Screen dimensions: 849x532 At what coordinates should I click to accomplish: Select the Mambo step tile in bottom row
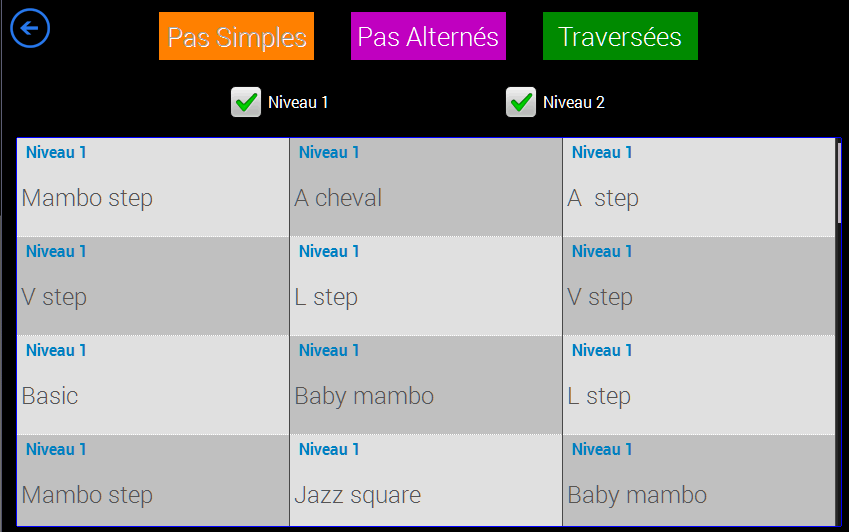click(152, 483)
